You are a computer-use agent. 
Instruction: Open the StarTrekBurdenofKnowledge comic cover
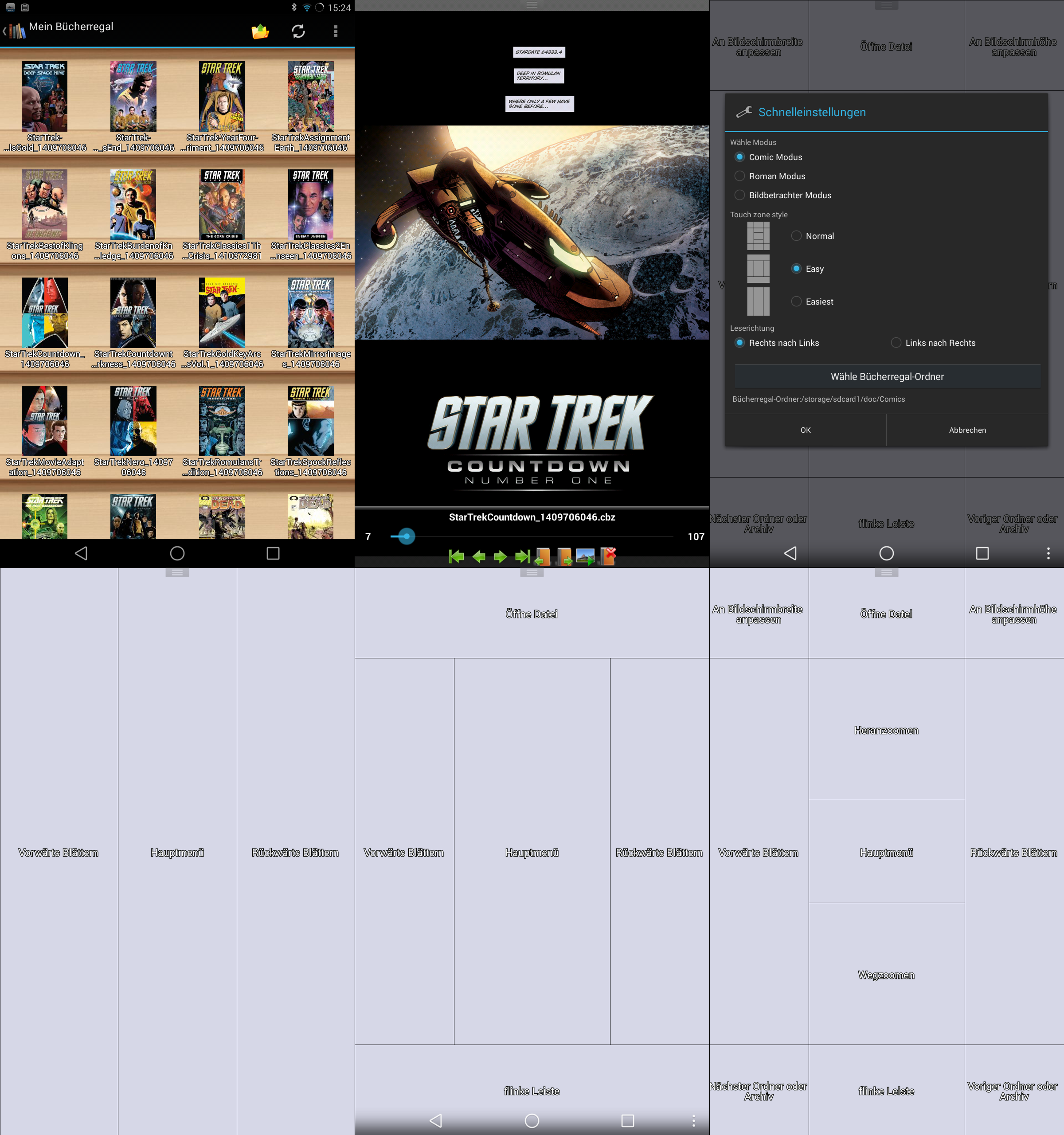(133, 204)
